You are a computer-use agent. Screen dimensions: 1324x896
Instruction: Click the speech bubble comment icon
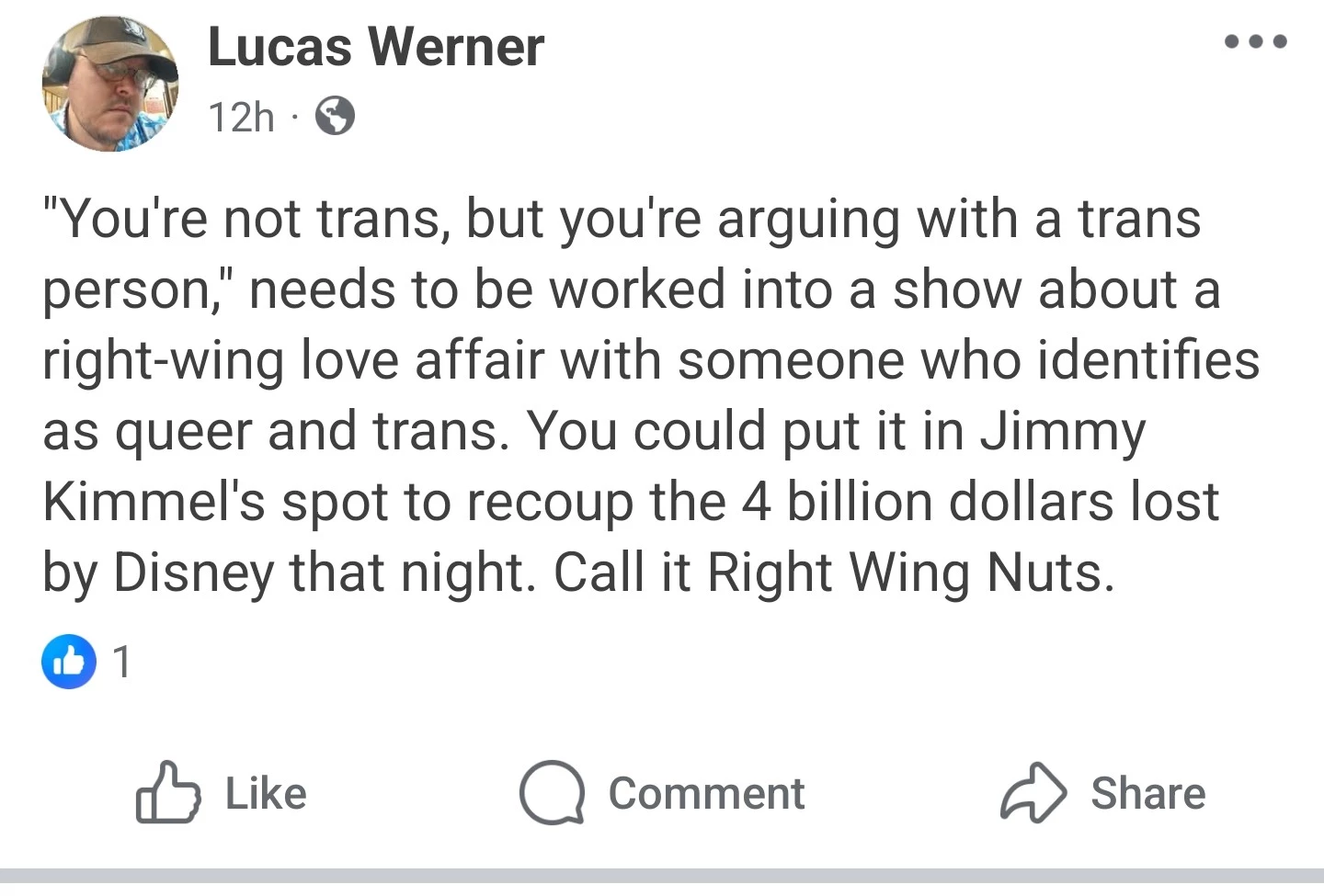tap(551, 792)
